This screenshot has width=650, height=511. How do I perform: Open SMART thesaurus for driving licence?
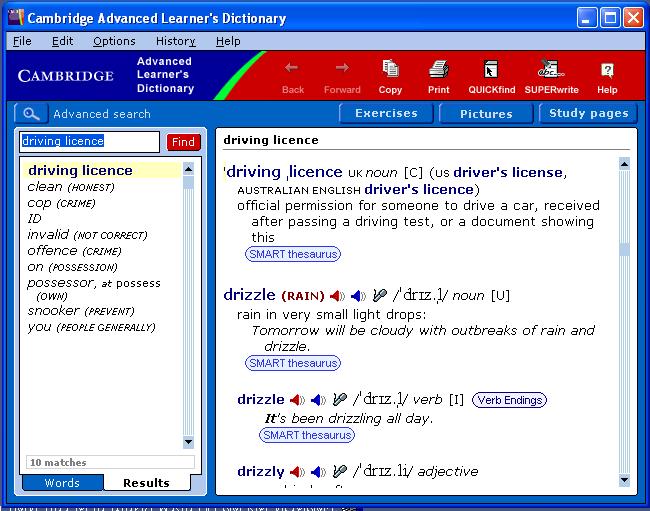[x=293, y=254]
